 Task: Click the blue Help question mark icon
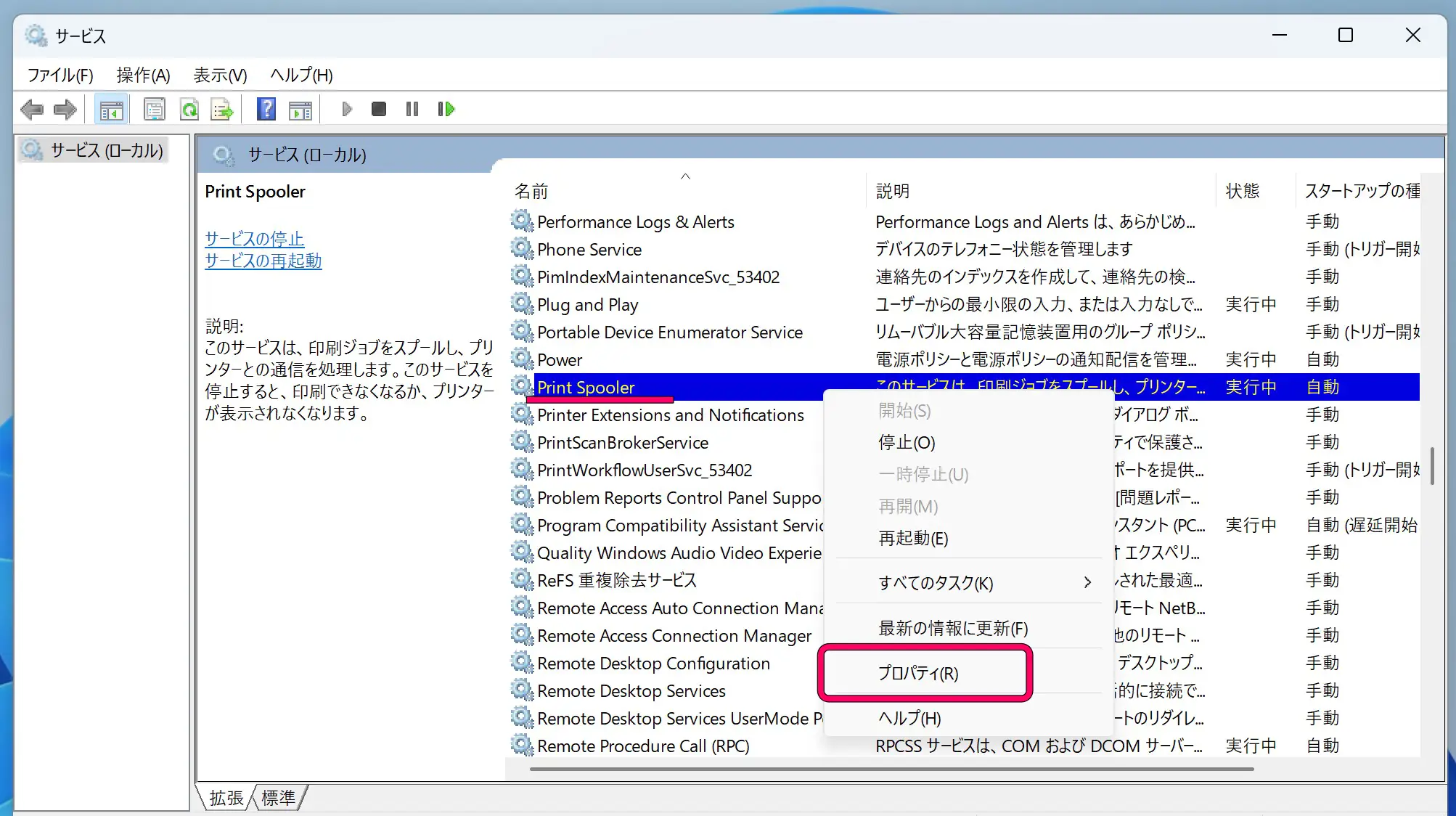click(266, 110)
